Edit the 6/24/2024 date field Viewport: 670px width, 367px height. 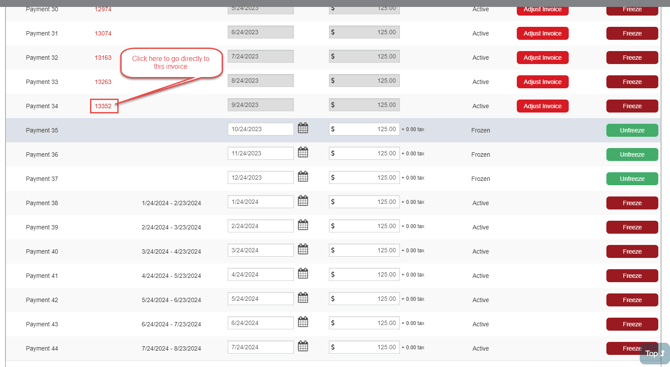click(261, 323)
